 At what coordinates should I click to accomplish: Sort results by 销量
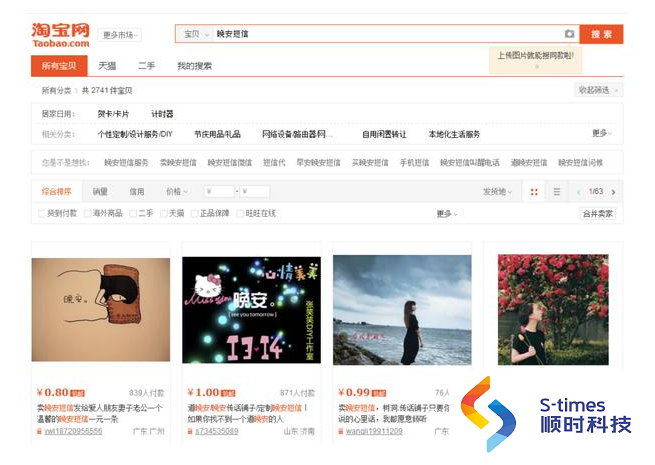pos(100,192)
